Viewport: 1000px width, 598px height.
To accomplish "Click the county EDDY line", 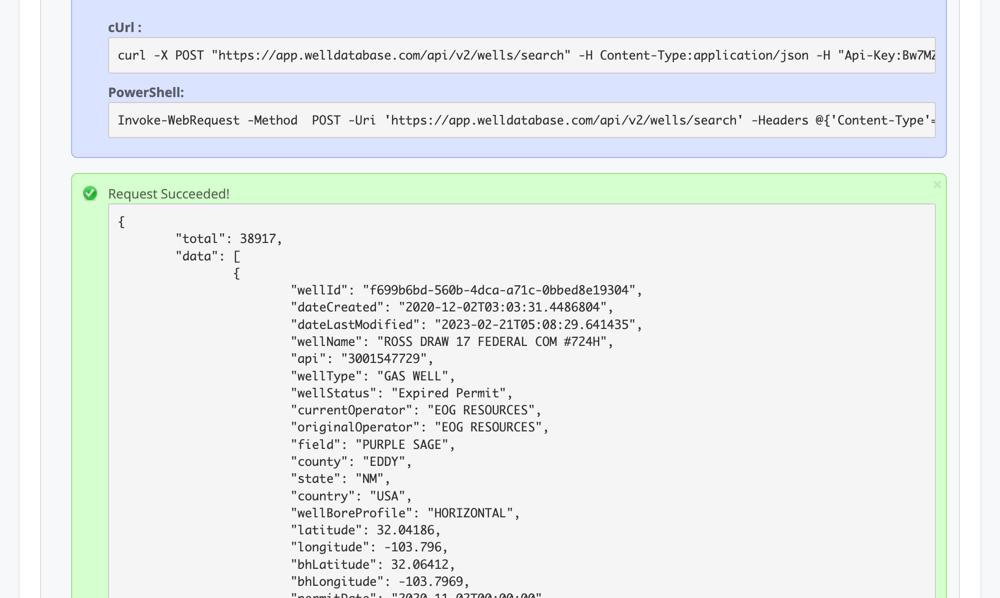I will [351, 462].
